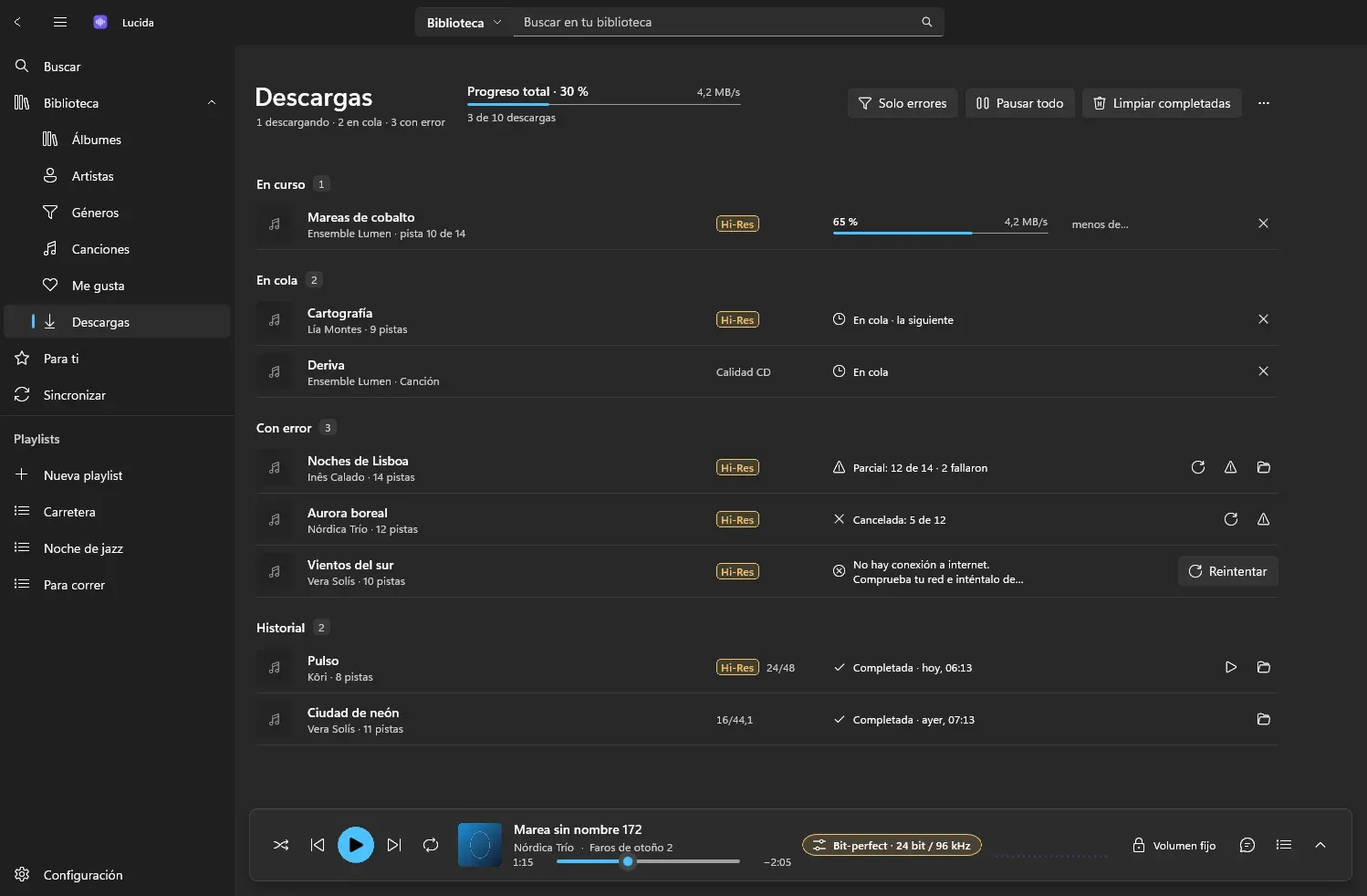Viewport: 1367px width, 896px height.
Task: Retry the Noches de Lisboa download
Action: pos(1198,467)
